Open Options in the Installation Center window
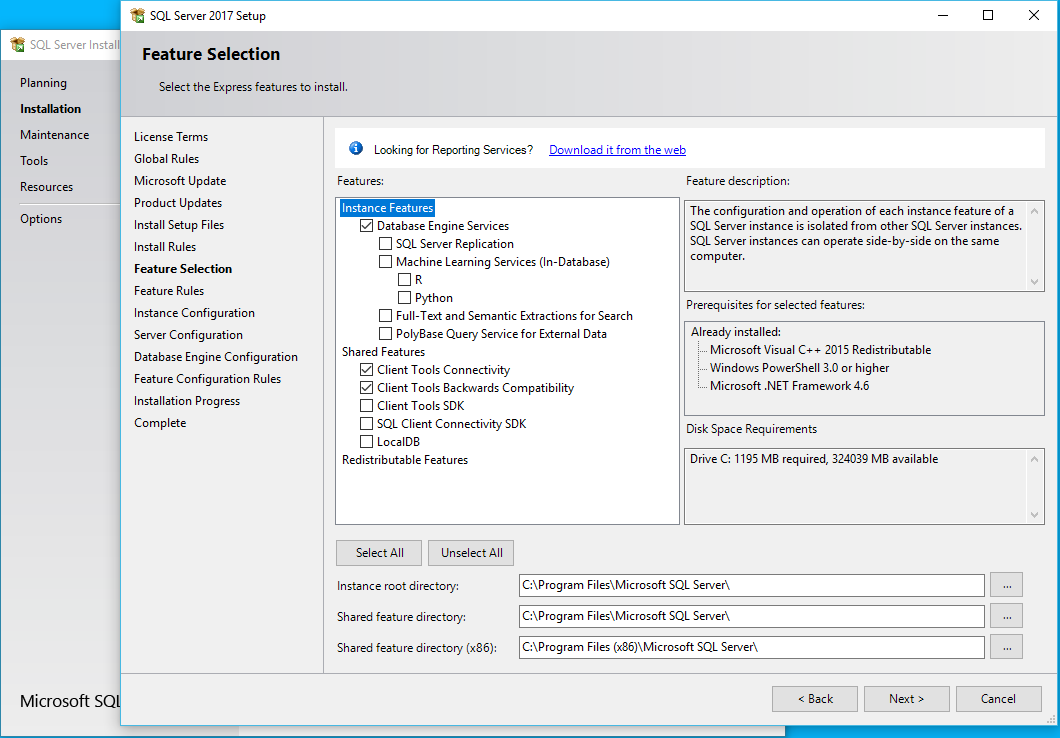The height and width of the screenshot is (738, 1060). (41, 219)
